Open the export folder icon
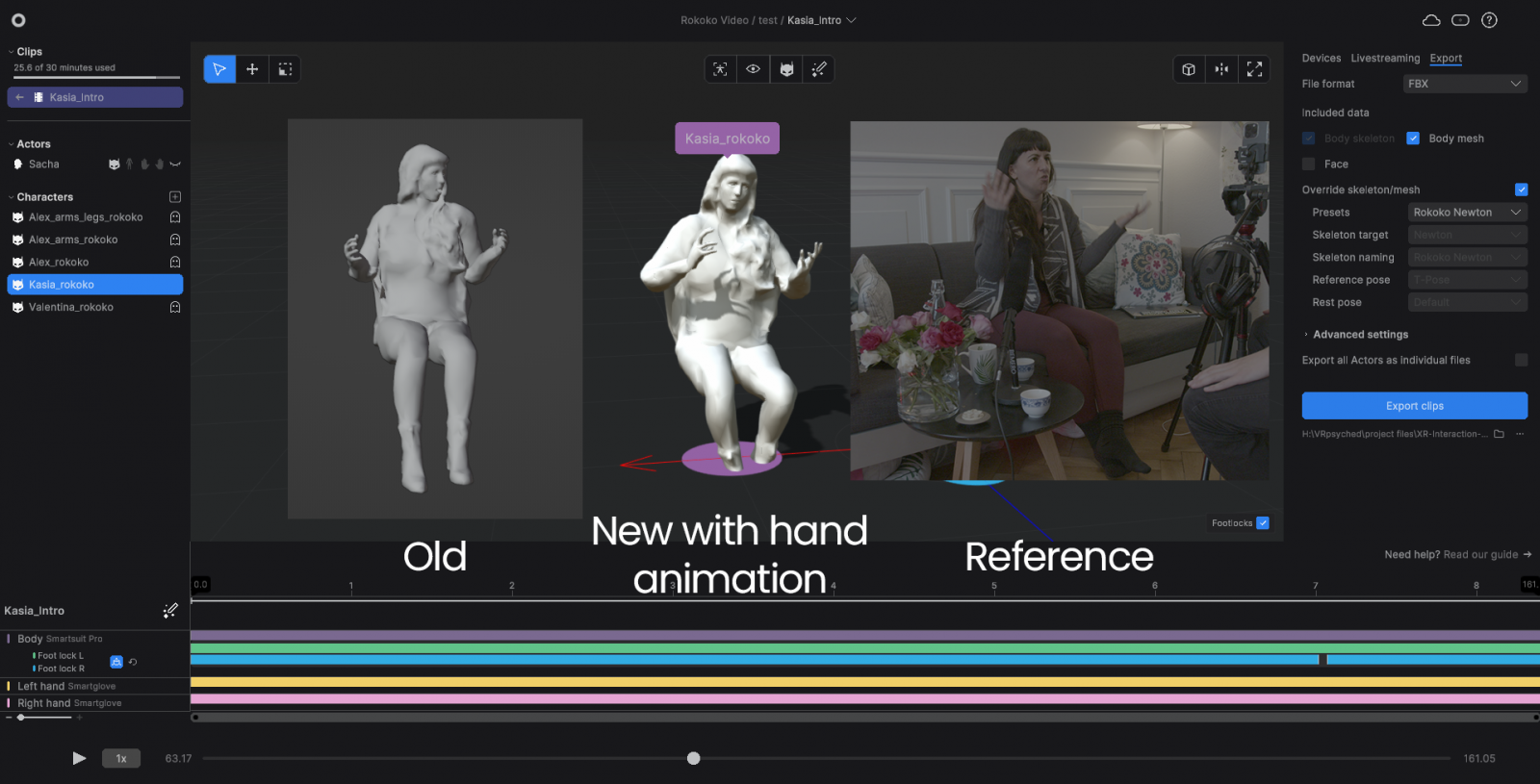1540x784 pixels. [1499, 434]
